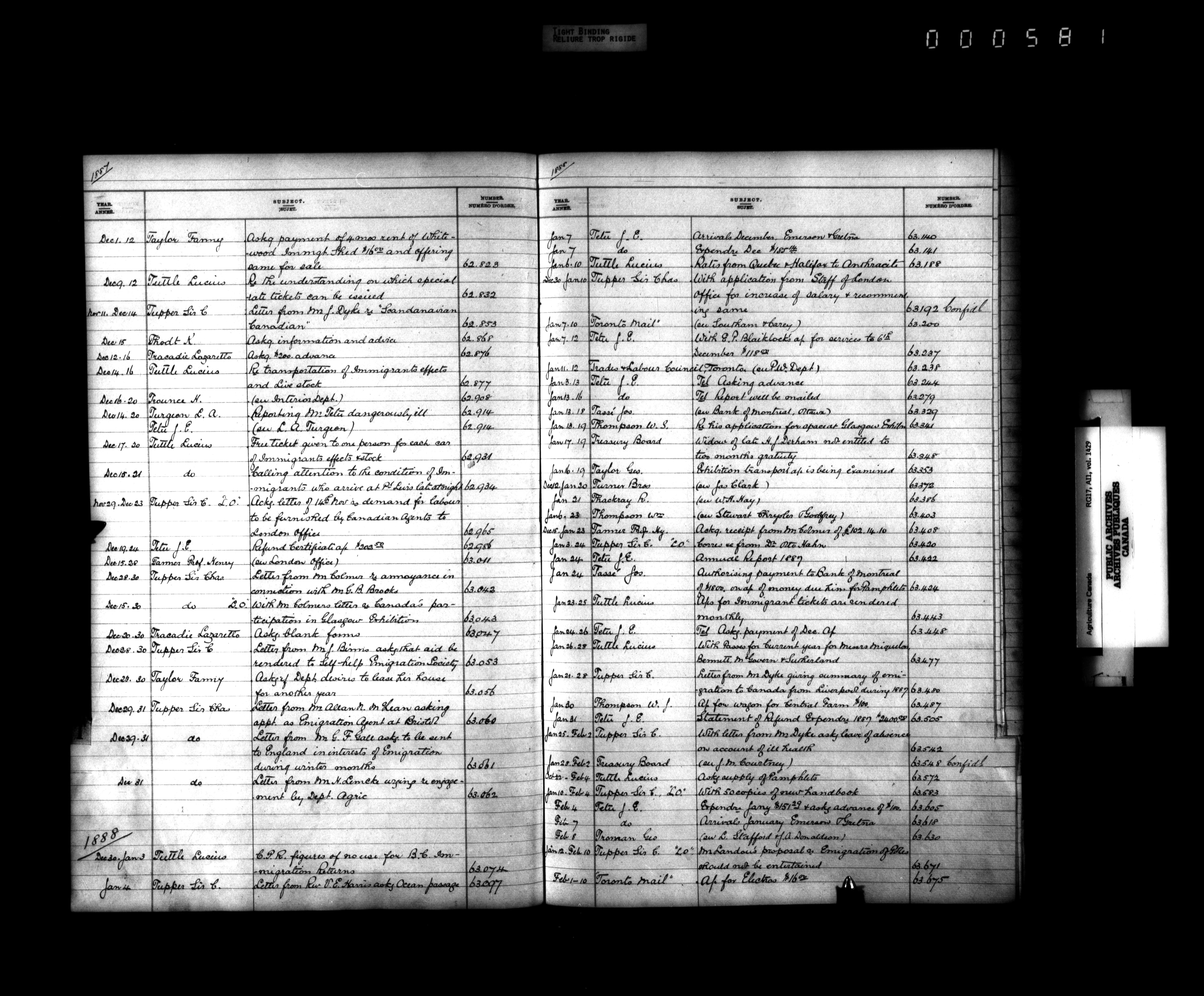Click 'With 50 copies of new handbook'
Viewport: 1204px width, 996px height.
point(779,792)
